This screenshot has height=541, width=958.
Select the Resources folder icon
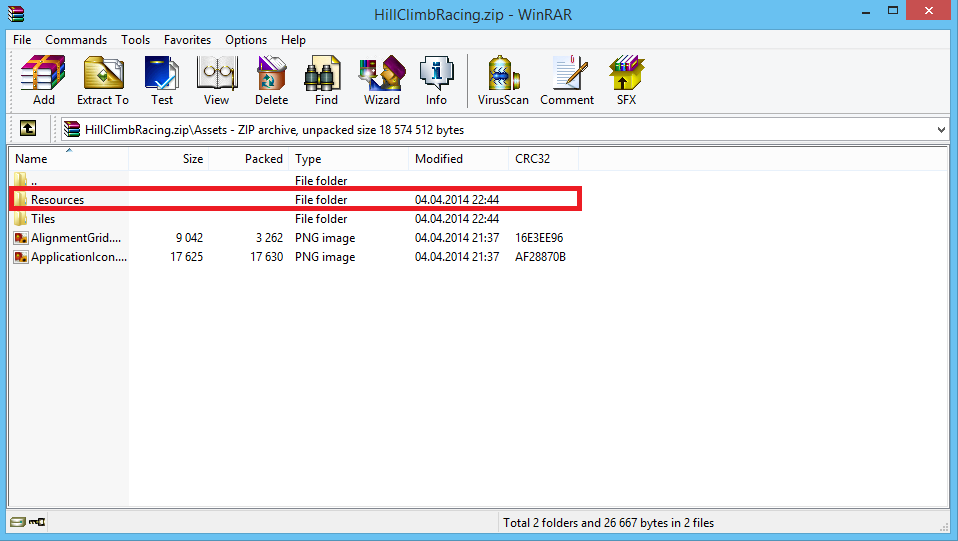click(x=21, y=199)
